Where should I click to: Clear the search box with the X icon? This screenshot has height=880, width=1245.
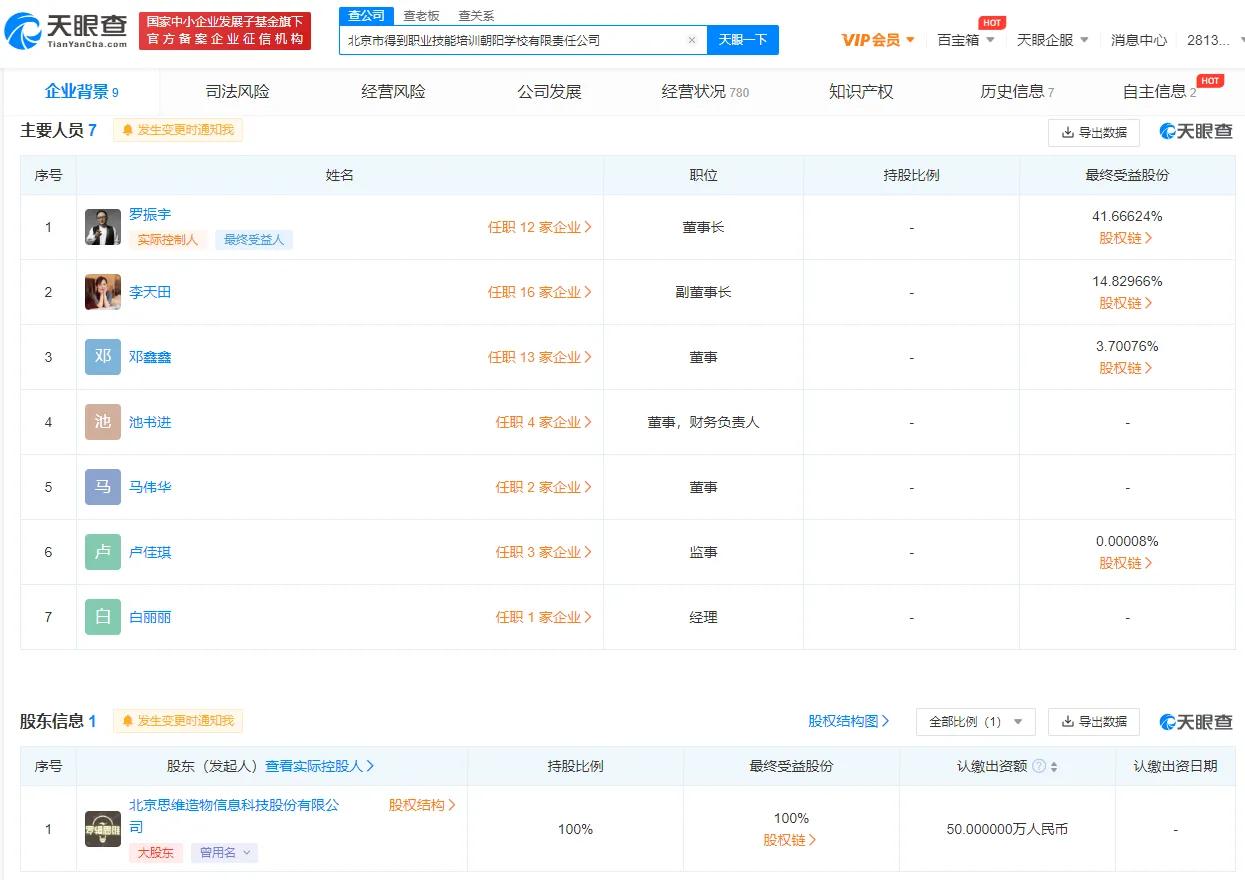pos(691,40)
